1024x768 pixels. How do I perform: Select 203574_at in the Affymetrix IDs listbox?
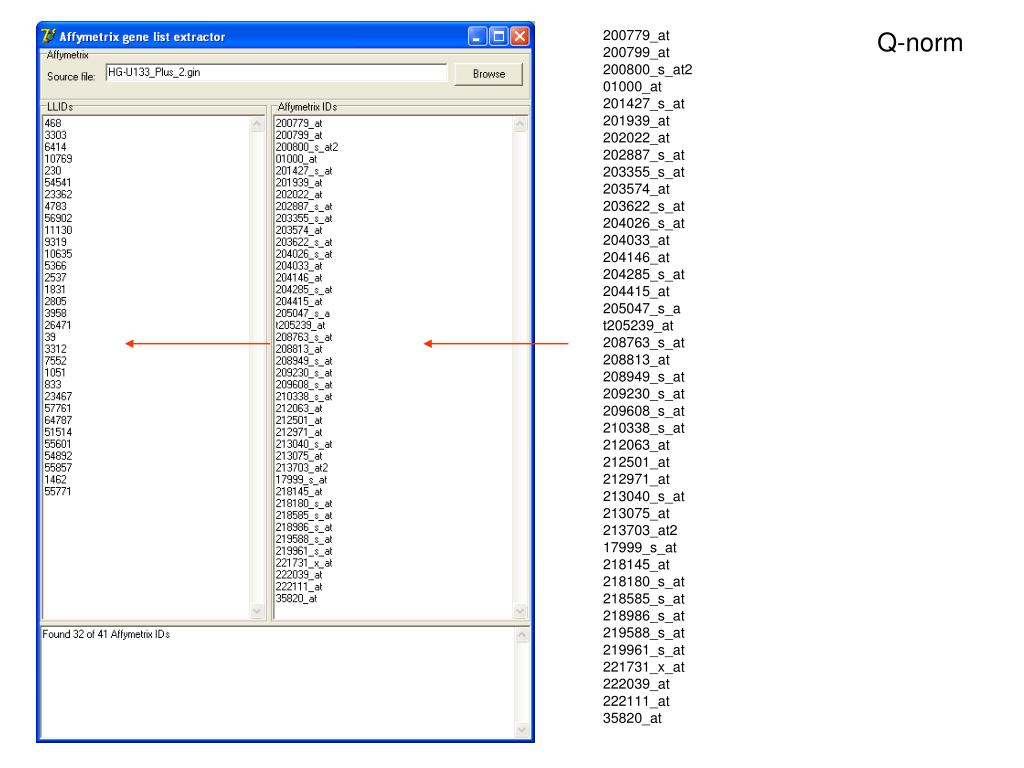pos(298,230)
